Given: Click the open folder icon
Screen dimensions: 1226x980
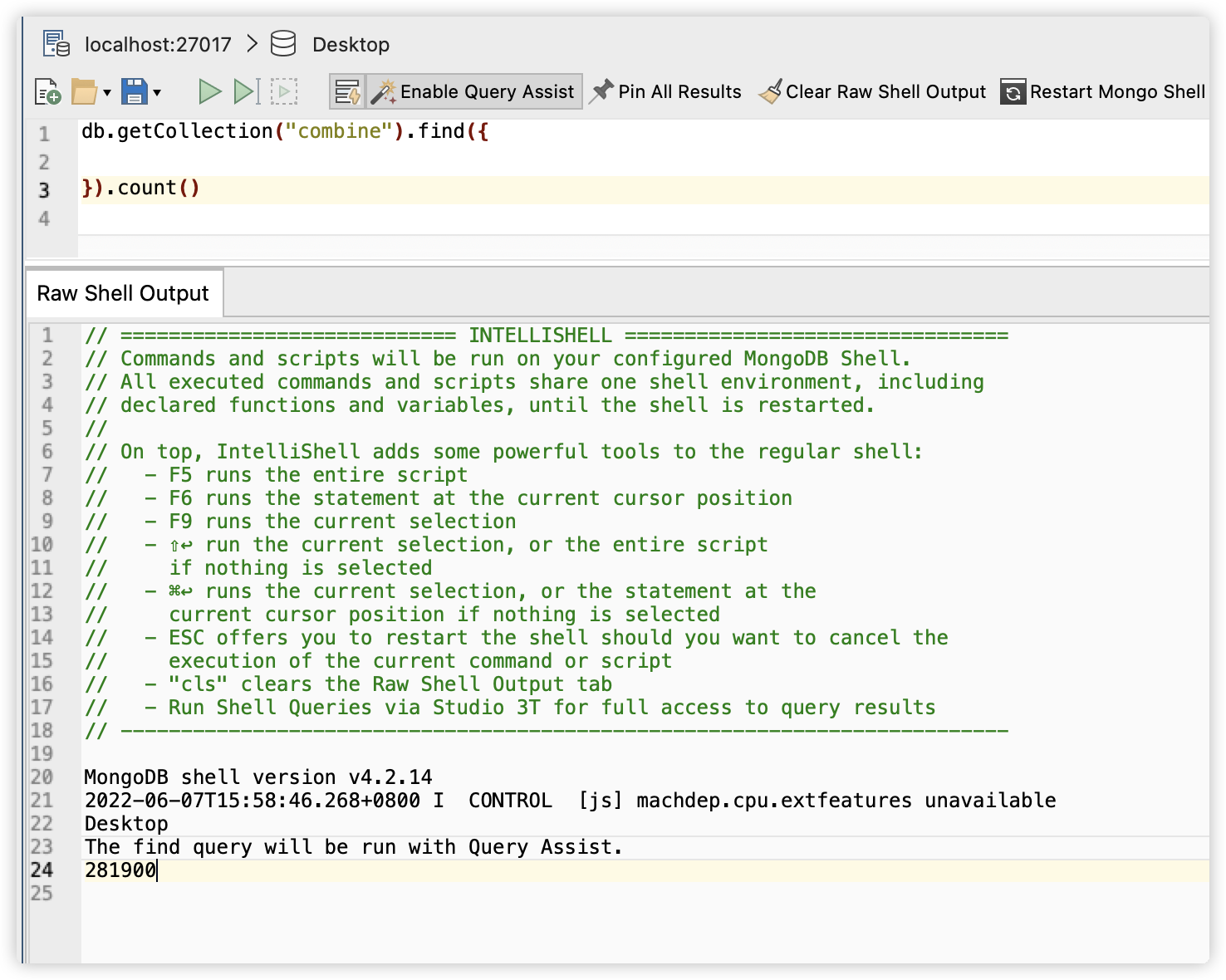Looking at the screenshot, I should (84, 91).
